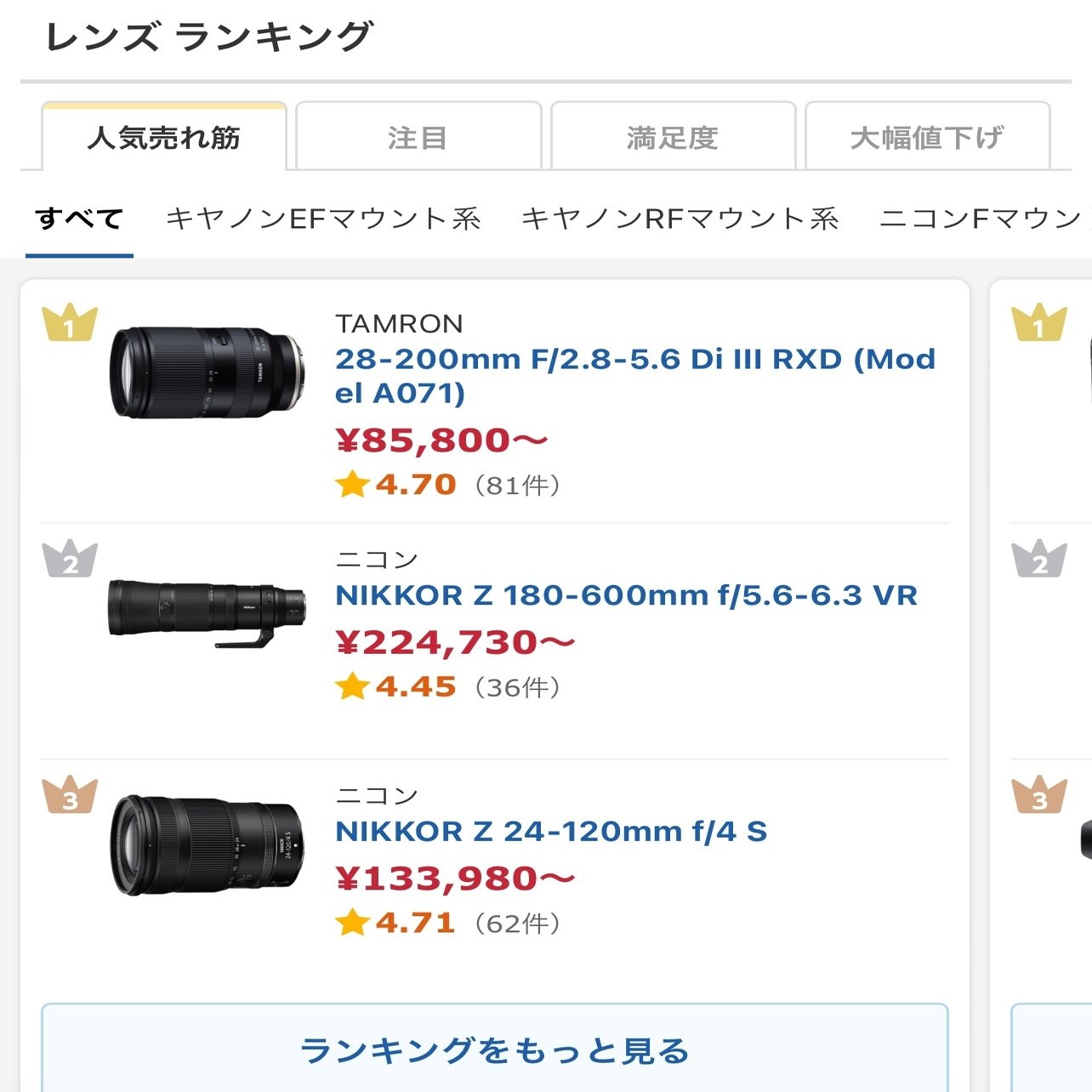Click the ランキングをもっと見る button

click(x=495, y=1050)
